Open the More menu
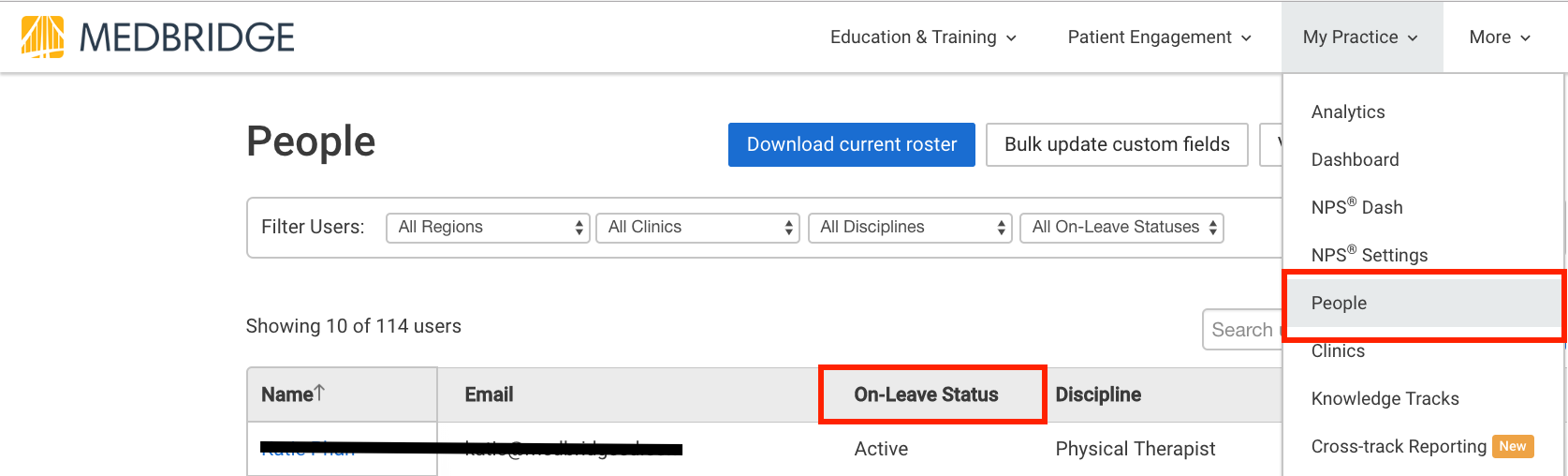 pyautogui.click(x=1500, y=37)
